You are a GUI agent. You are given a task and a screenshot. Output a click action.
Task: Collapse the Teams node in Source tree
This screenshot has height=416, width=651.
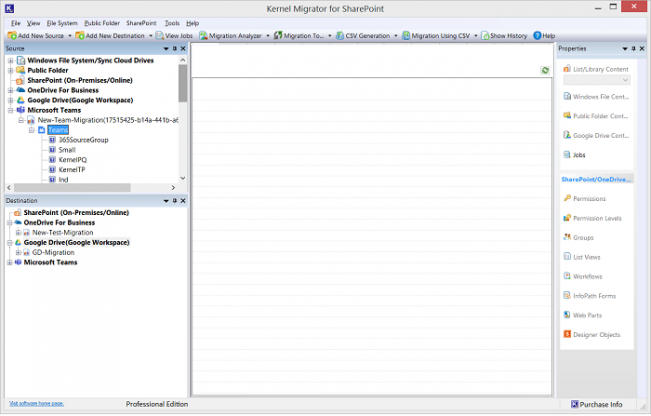coord(31,130)
